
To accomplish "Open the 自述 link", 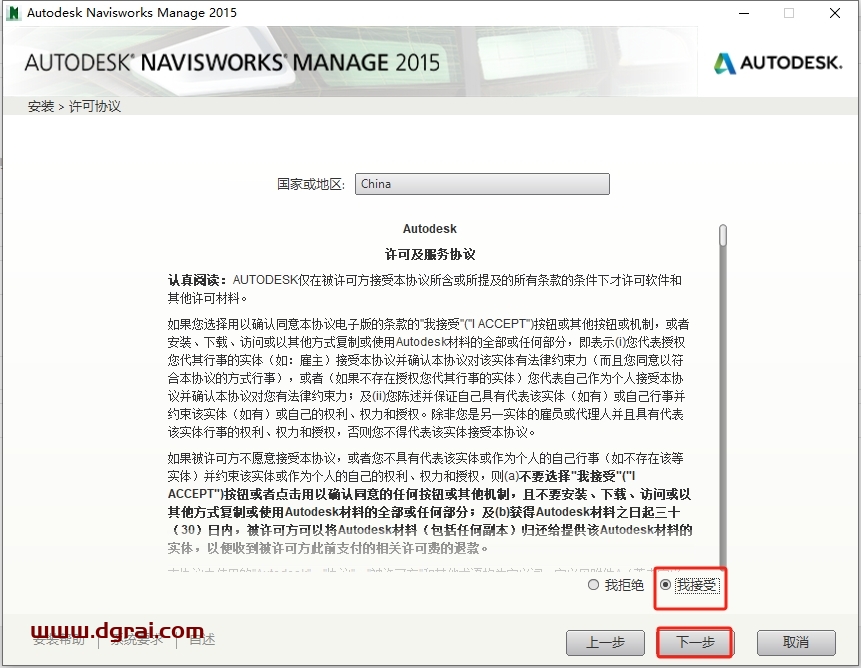I will coord(202,640).
